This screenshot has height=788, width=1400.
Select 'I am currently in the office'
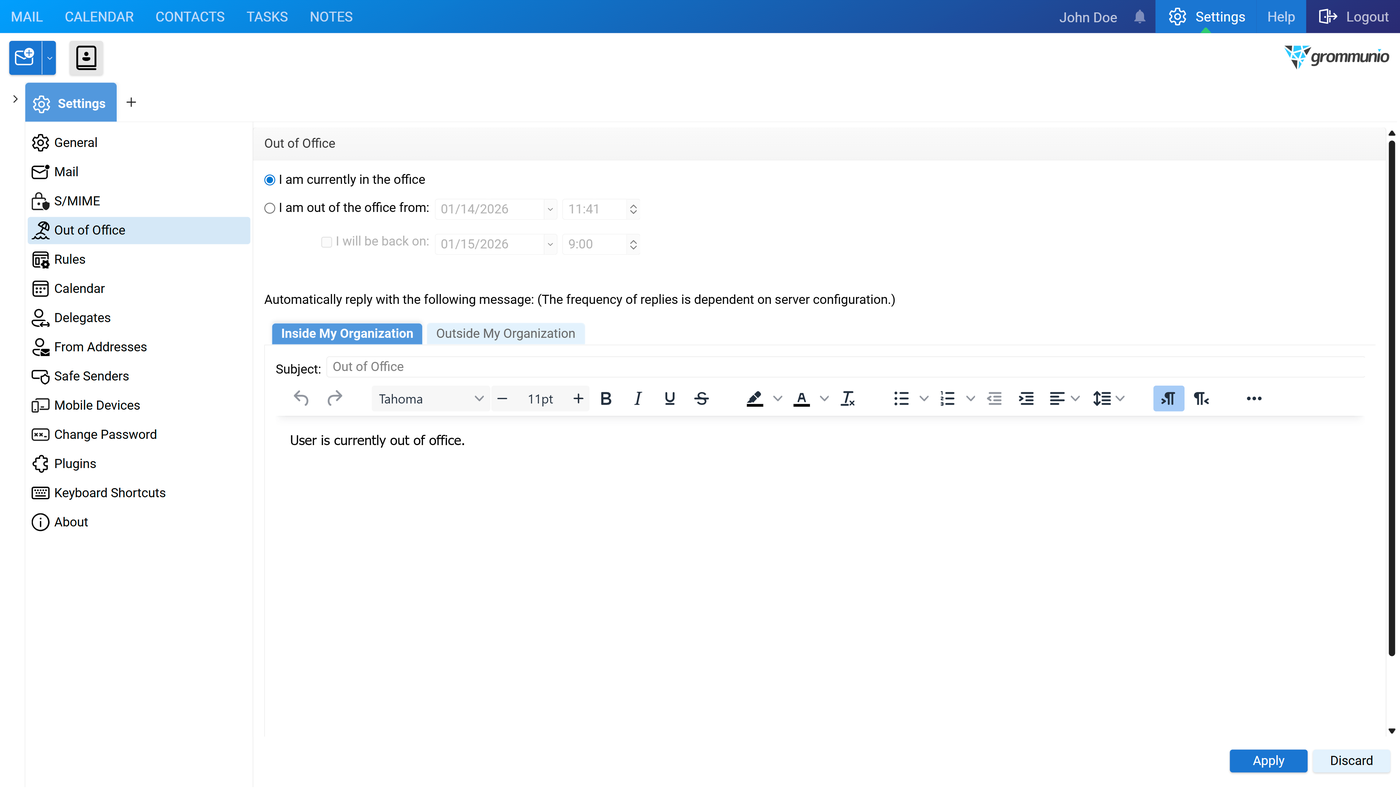click(270, 180)
